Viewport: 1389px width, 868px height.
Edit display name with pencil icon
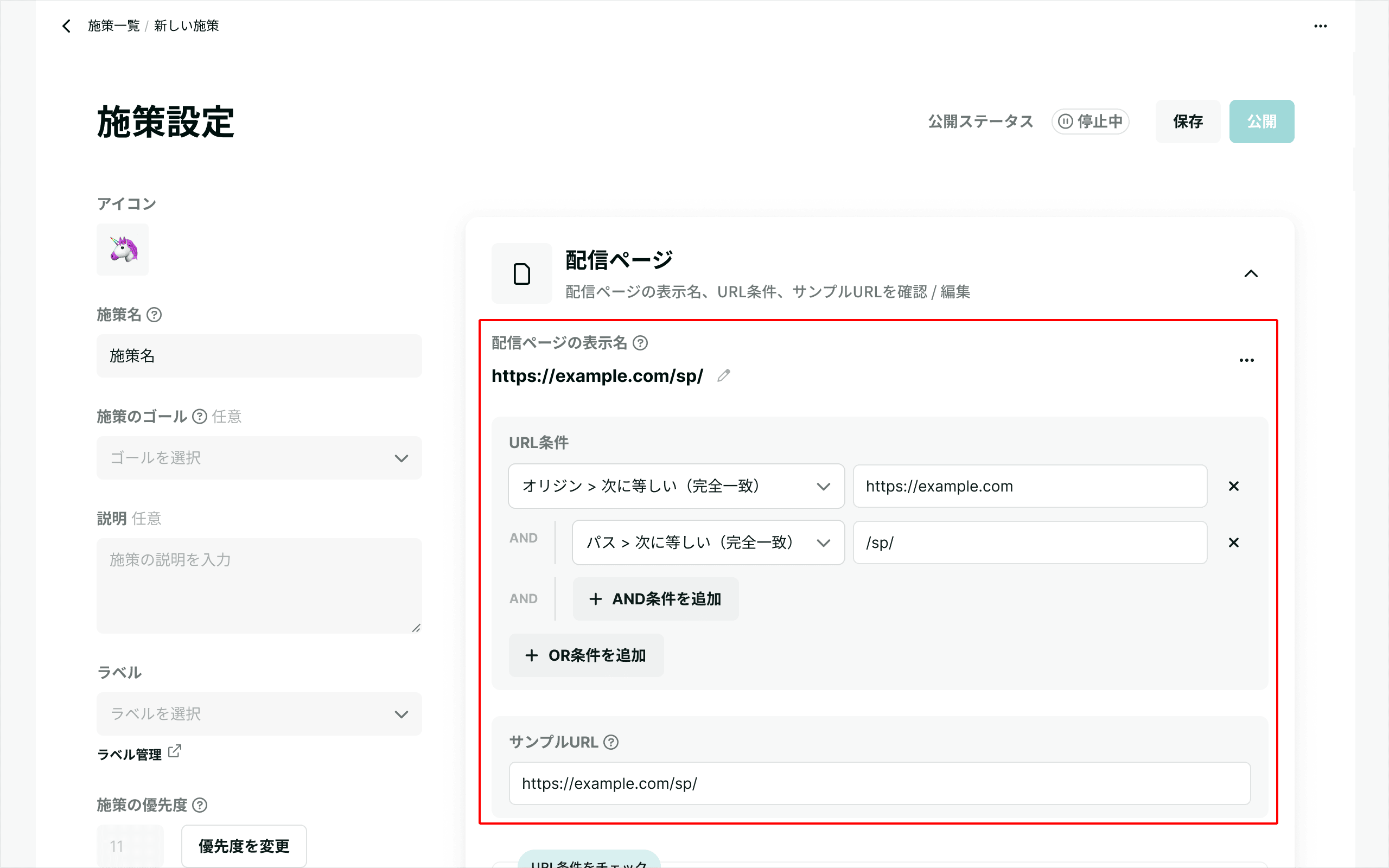point(724,375)
